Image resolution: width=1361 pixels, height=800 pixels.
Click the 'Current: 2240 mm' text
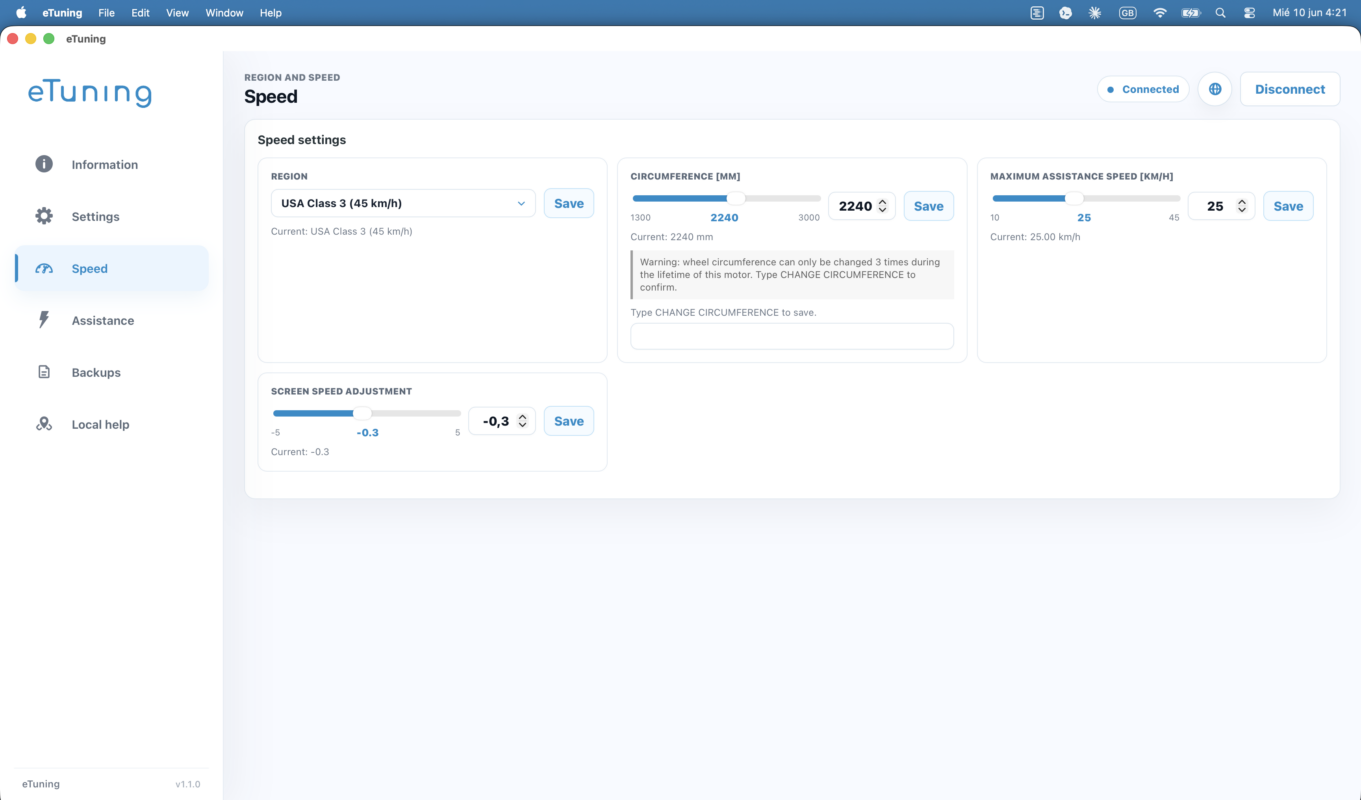click(x=672, y=237)
